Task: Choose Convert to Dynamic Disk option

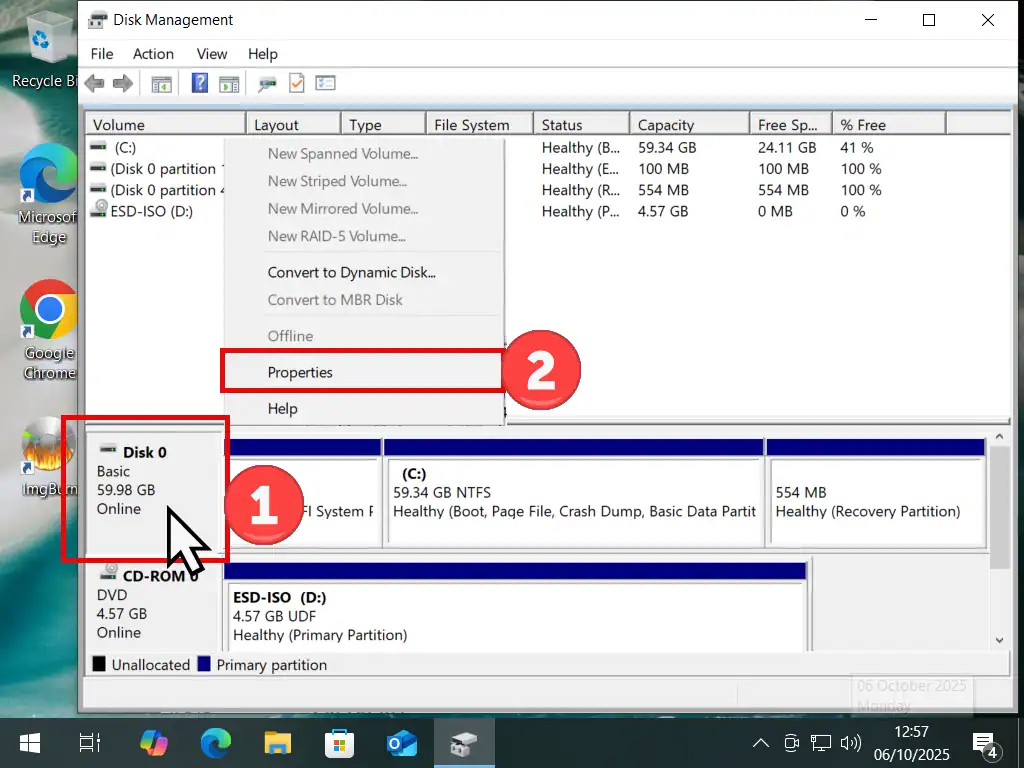Action: (351, 272)
